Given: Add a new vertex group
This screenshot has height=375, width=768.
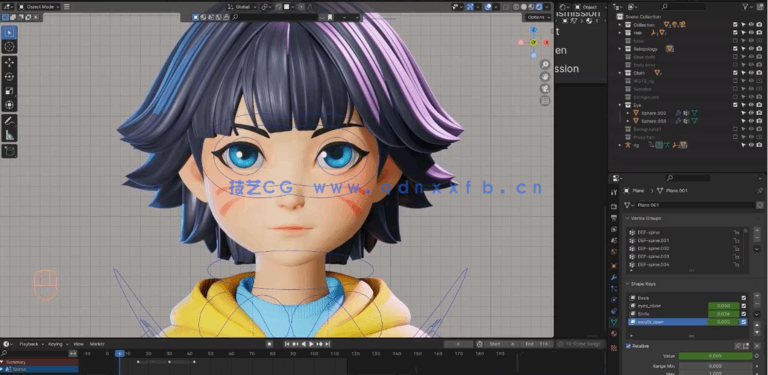Looking at the screenshot, I should coord(757,231).
